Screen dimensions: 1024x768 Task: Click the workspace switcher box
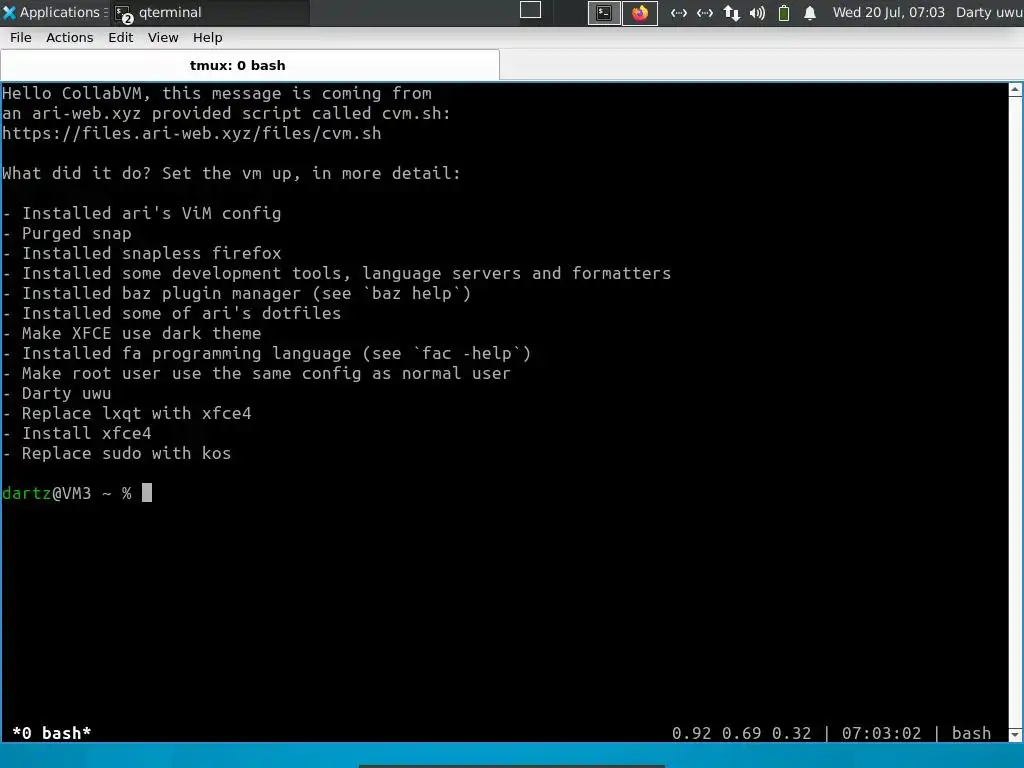530,10
